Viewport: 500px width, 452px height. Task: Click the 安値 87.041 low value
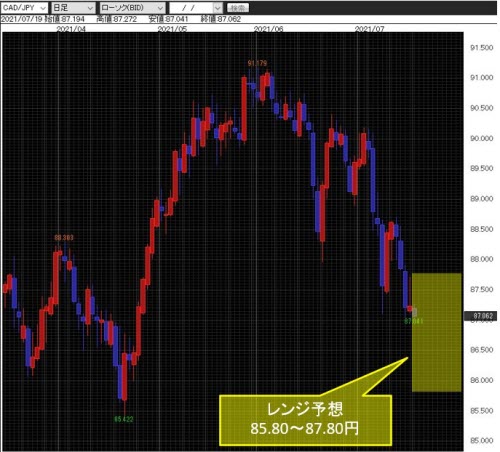click(x=168, y=19)
